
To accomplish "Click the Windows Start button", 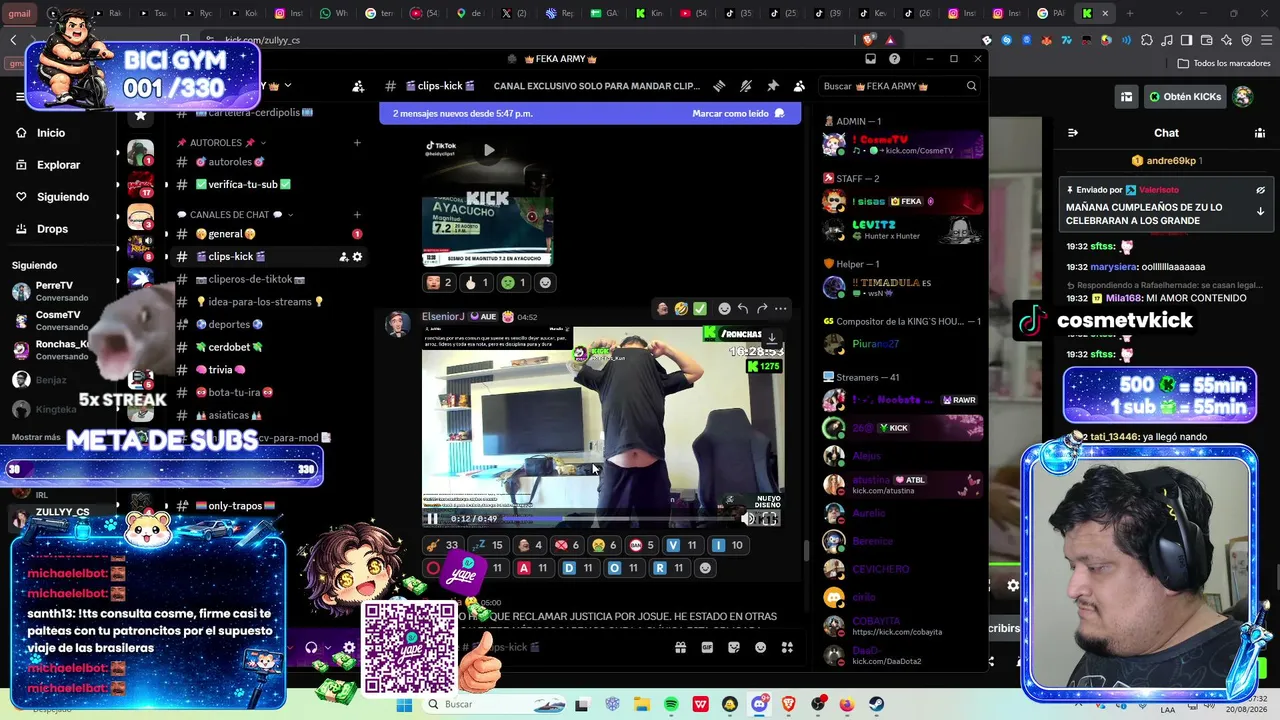I will point(404,705).
